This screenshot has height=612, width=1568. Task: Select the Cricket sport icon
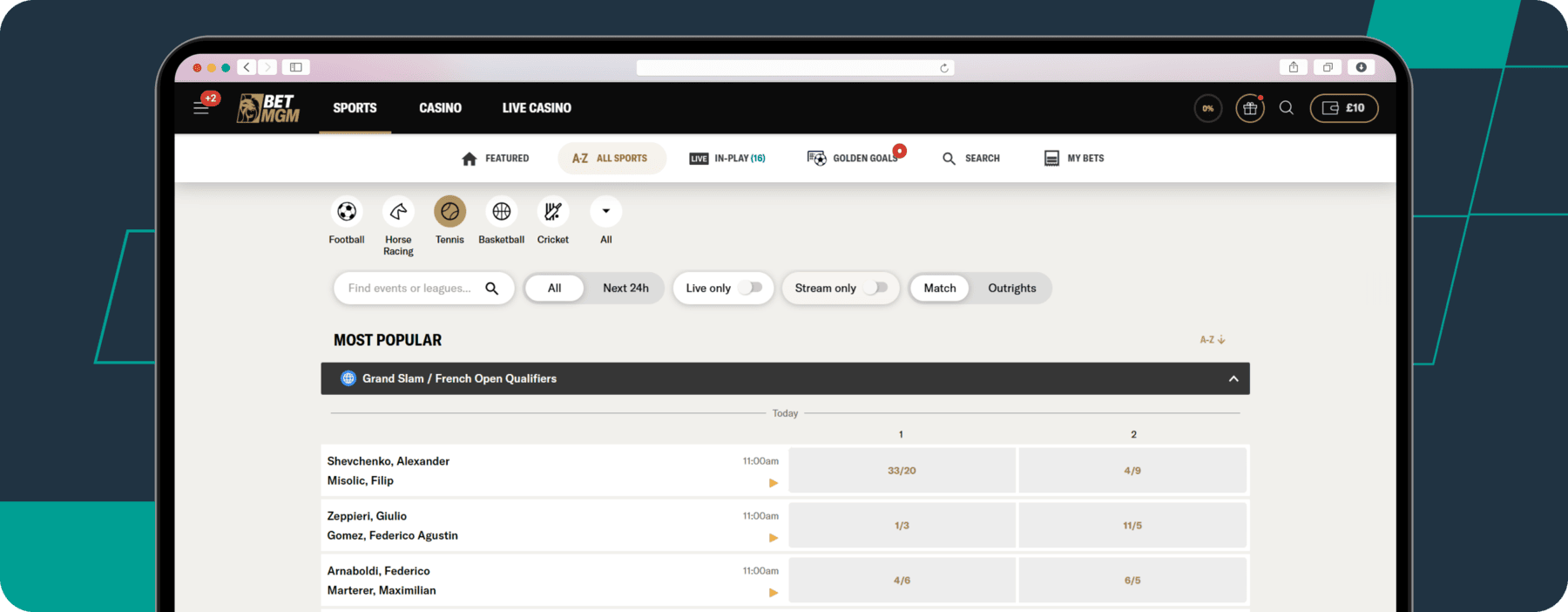click(x=553, y=212)
